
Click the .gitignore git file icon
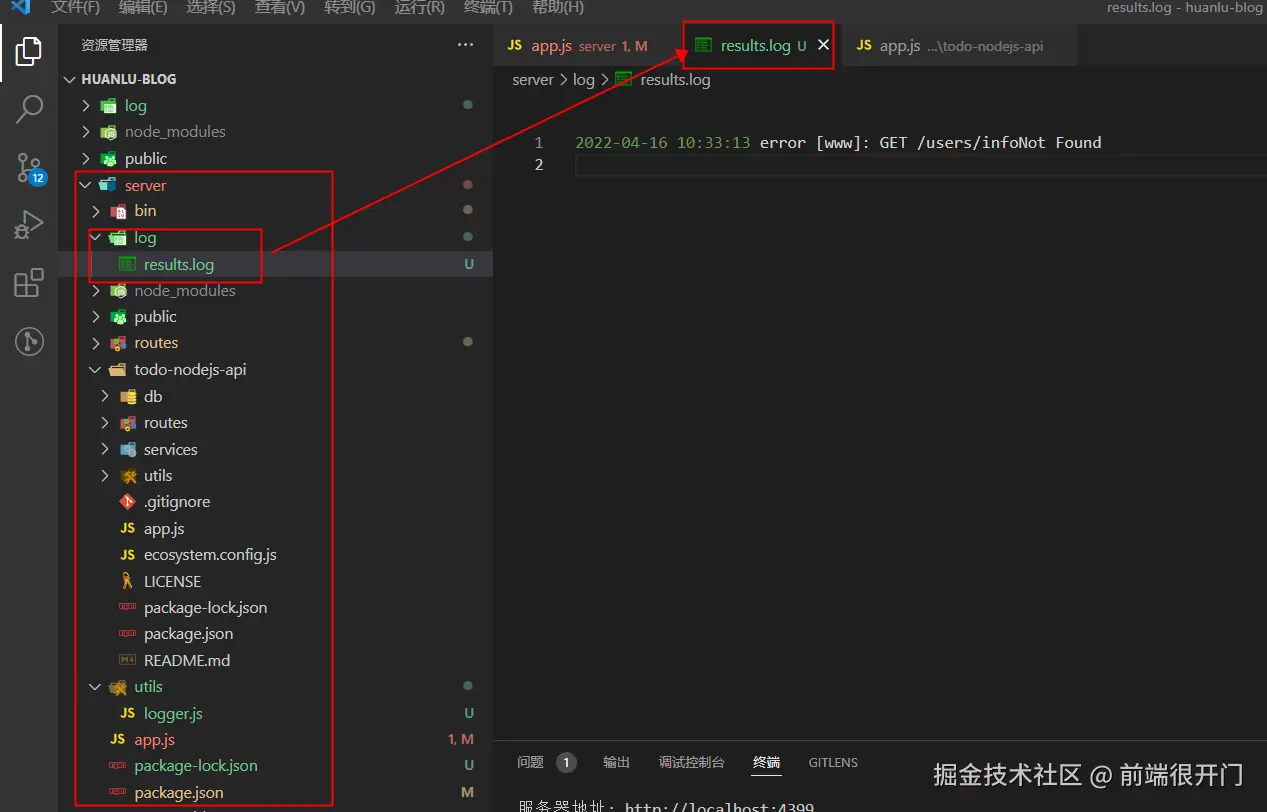(127, 502)
